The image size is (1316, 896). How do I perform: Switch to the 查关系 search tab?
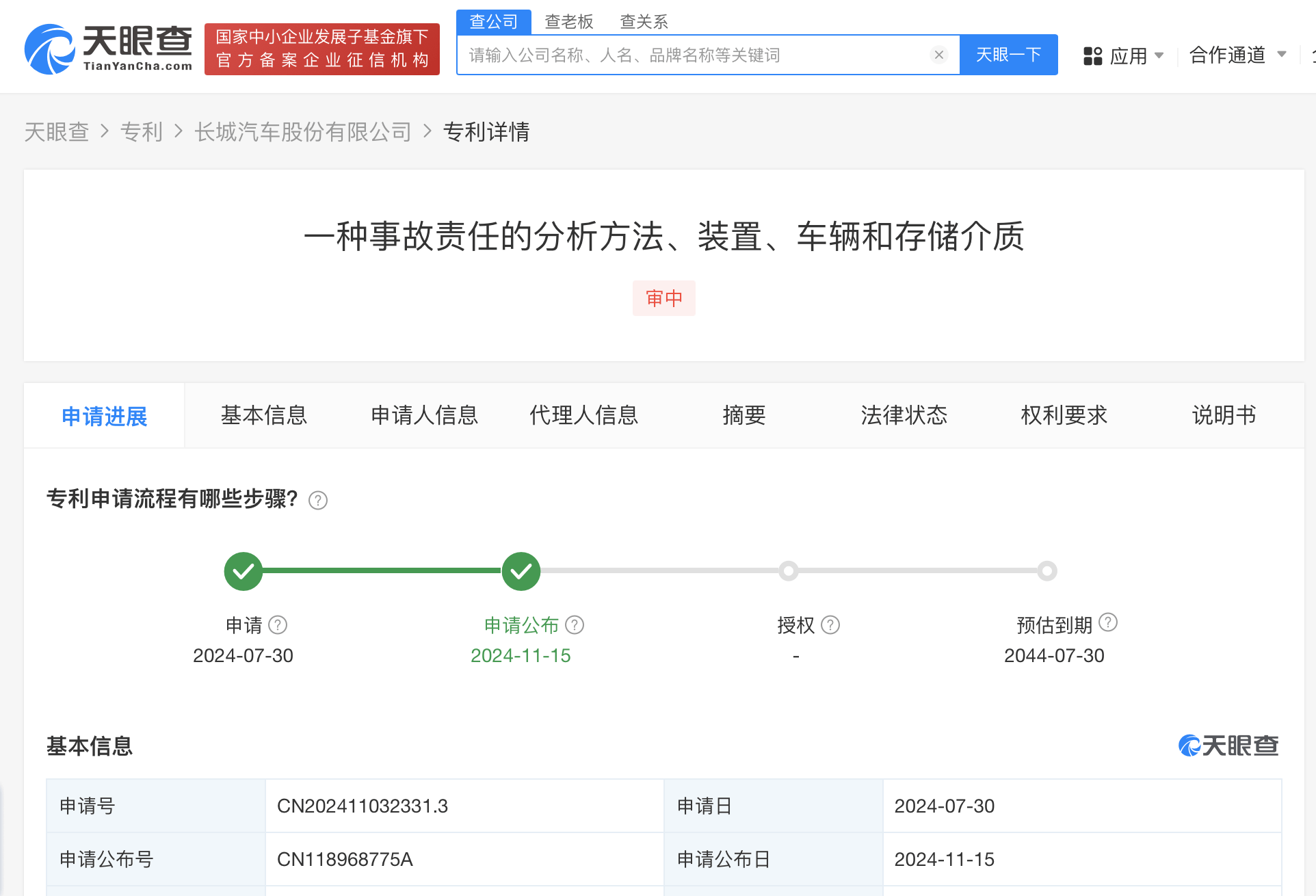(x=643, y=22)
